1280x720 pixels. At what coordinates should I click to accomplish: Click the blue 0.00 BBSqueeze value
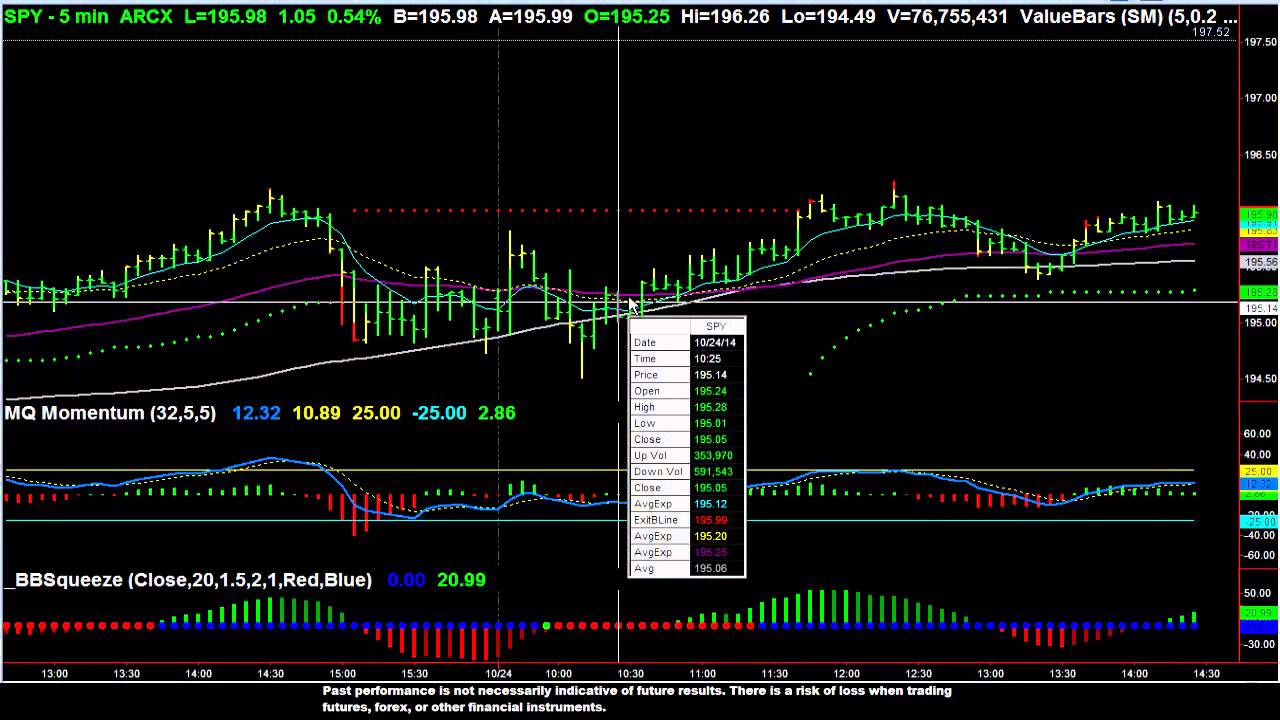[x=405, y=579]
